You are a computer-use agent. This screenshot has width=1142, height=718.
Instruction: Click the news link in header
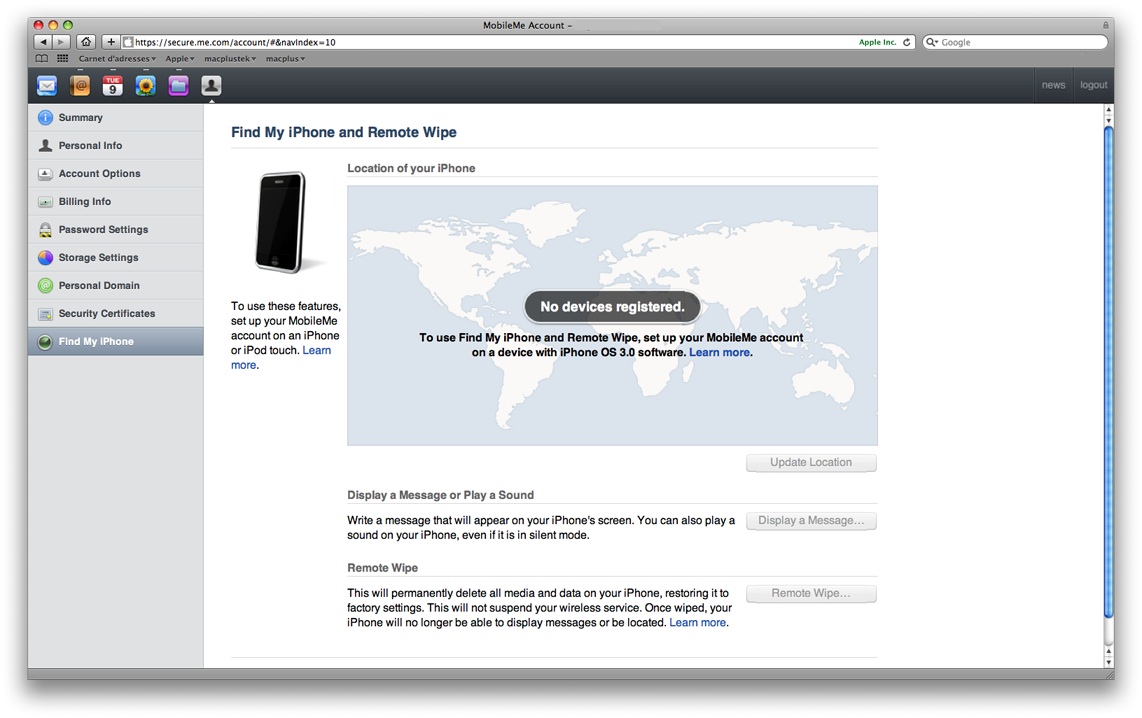point(1053,85)
